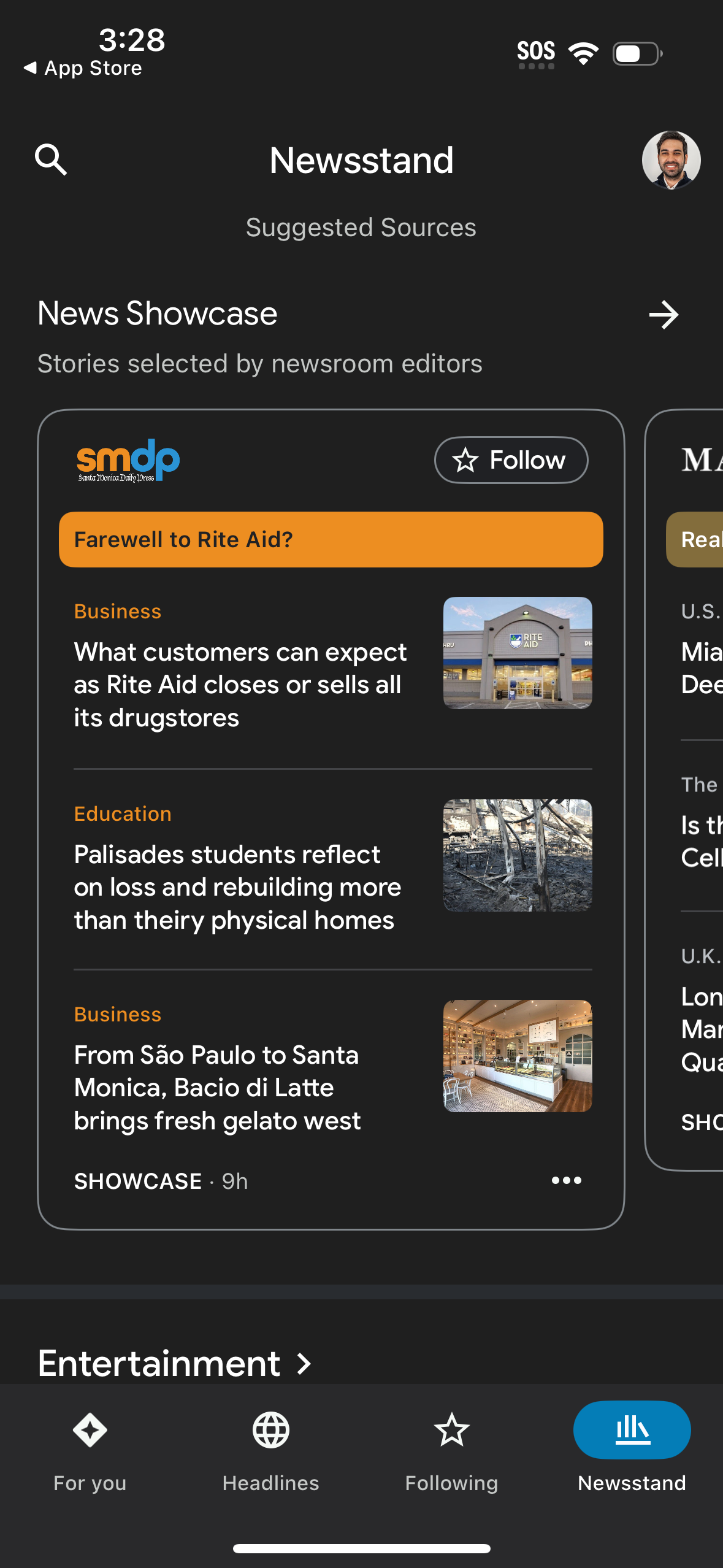The image size is (723, 1568).
Task: Open the Farewell to Rite Aid story banner
Action: click(330, 539)
